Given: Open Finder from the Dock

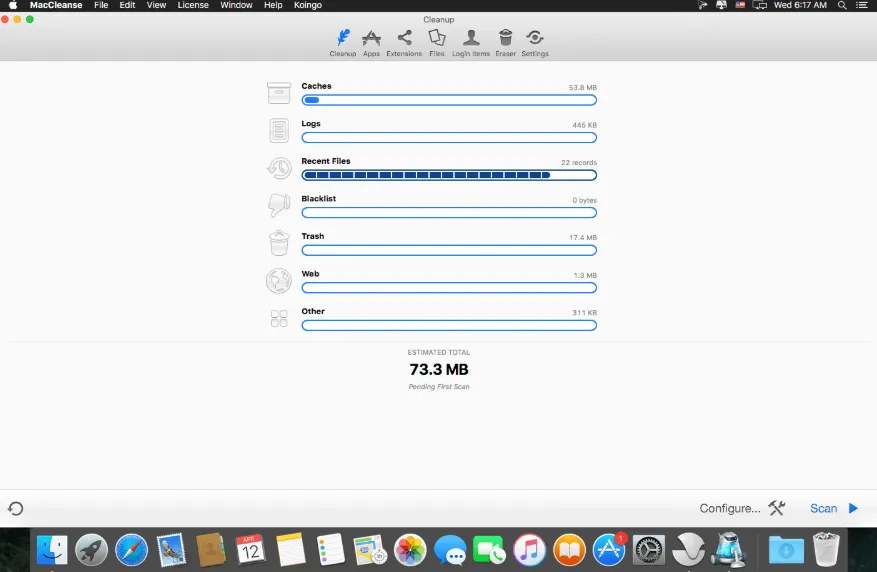Looking at the screenshot, I should (51, 550).
